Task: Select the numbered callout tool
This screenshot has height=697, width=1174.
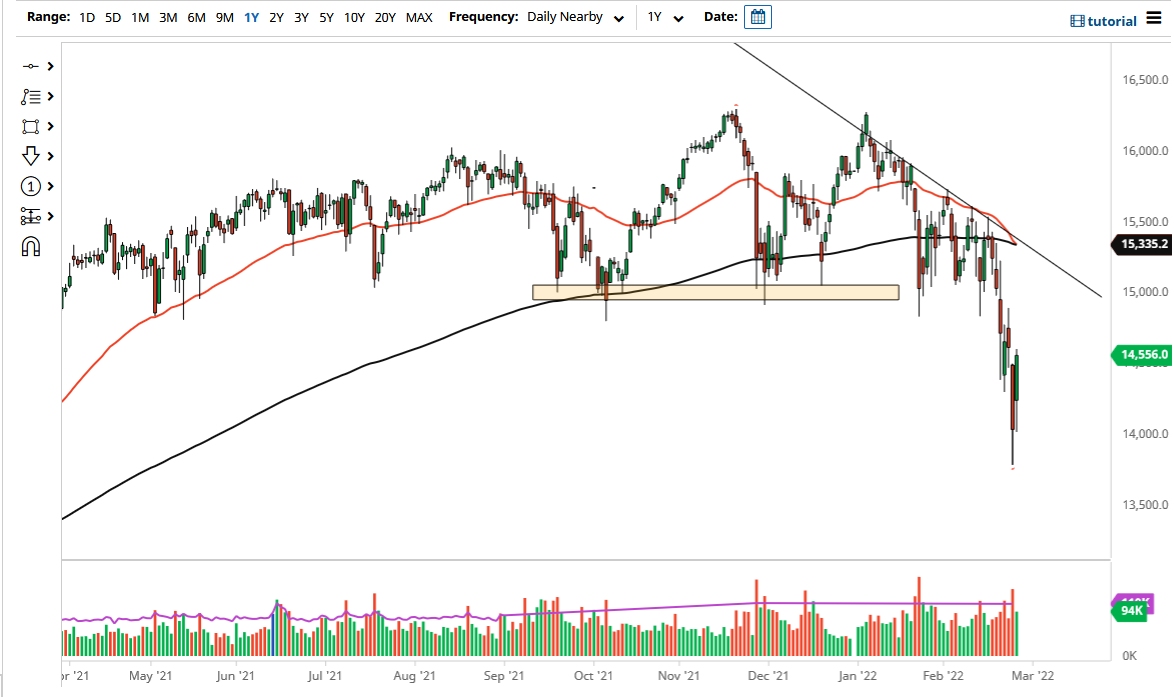Action: tap(30, 186)
